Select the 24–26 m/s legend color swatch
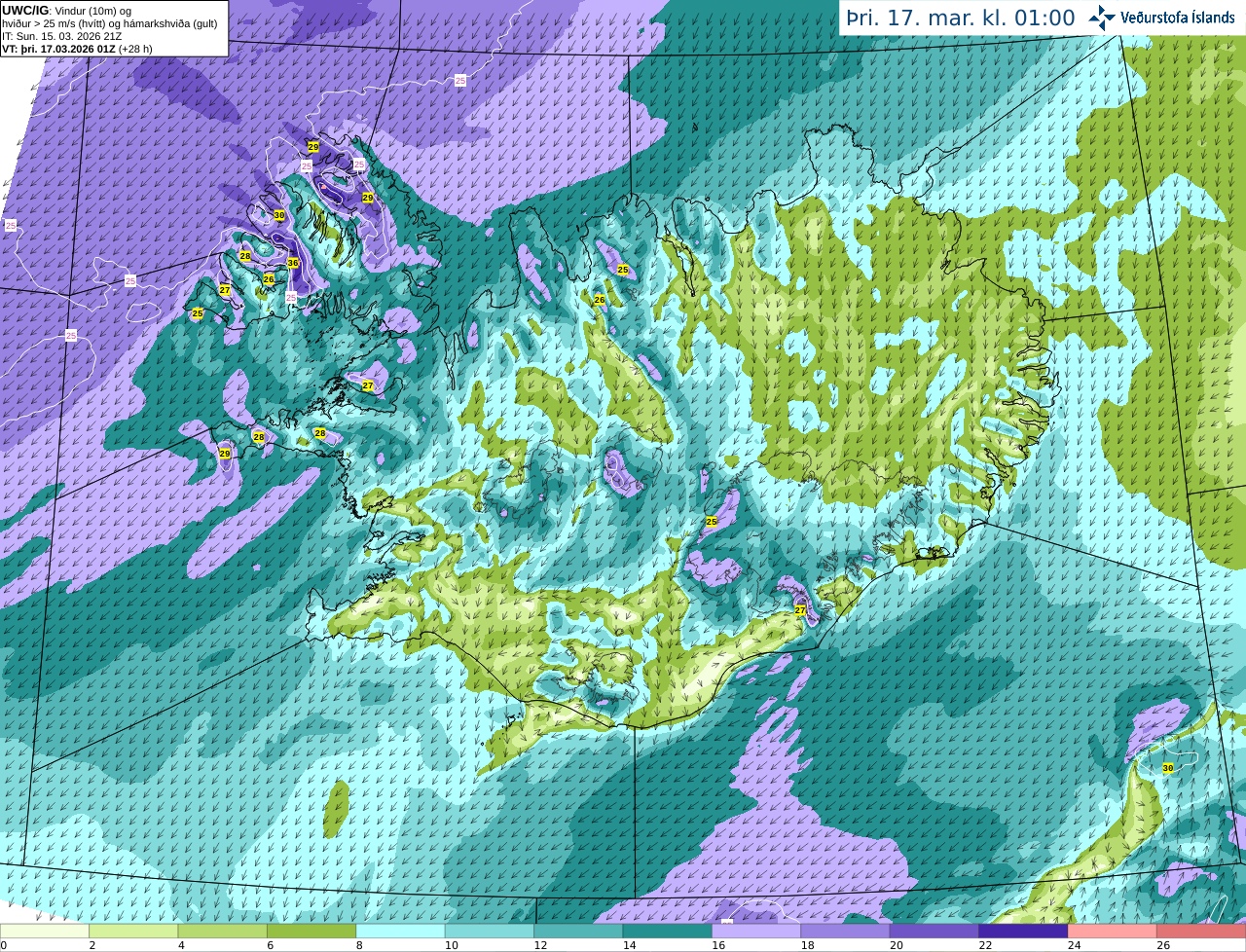 [1113, 931]
